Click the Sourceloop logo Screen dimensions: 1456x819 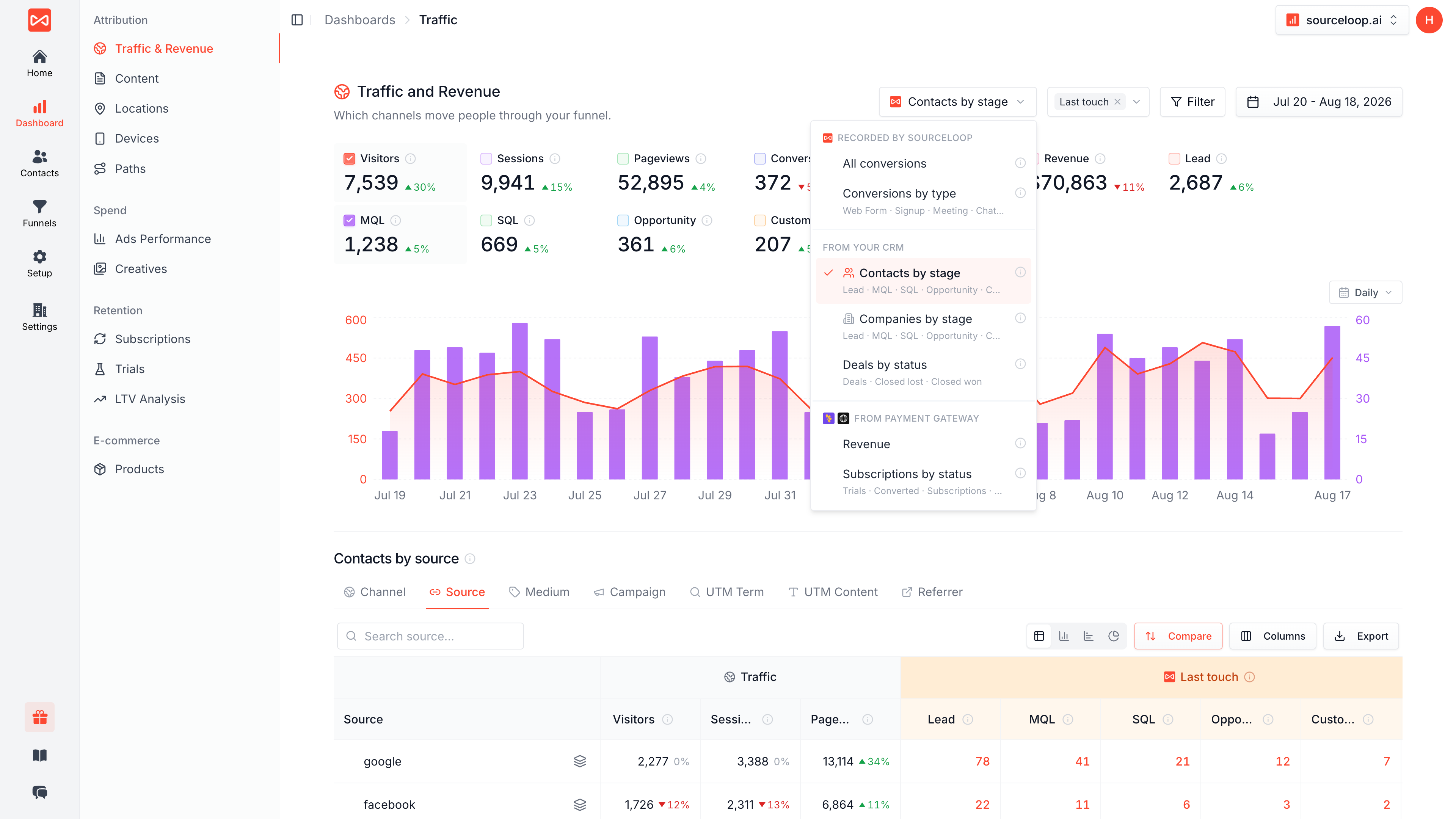(x=39, y=20)
